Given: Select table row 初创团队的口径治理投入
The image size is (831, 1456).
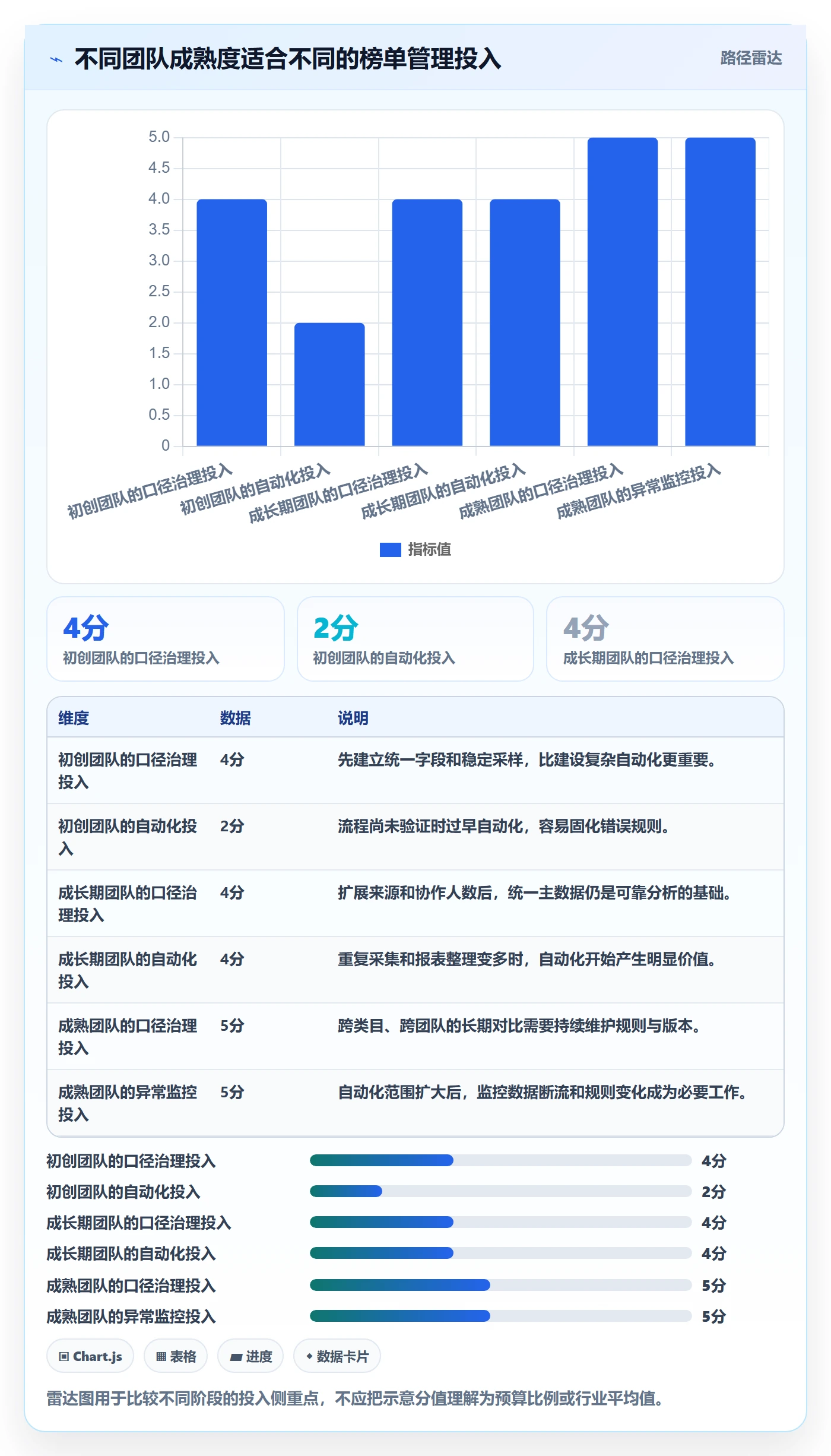Looking at the screenshot, I should tap(415, 771).
